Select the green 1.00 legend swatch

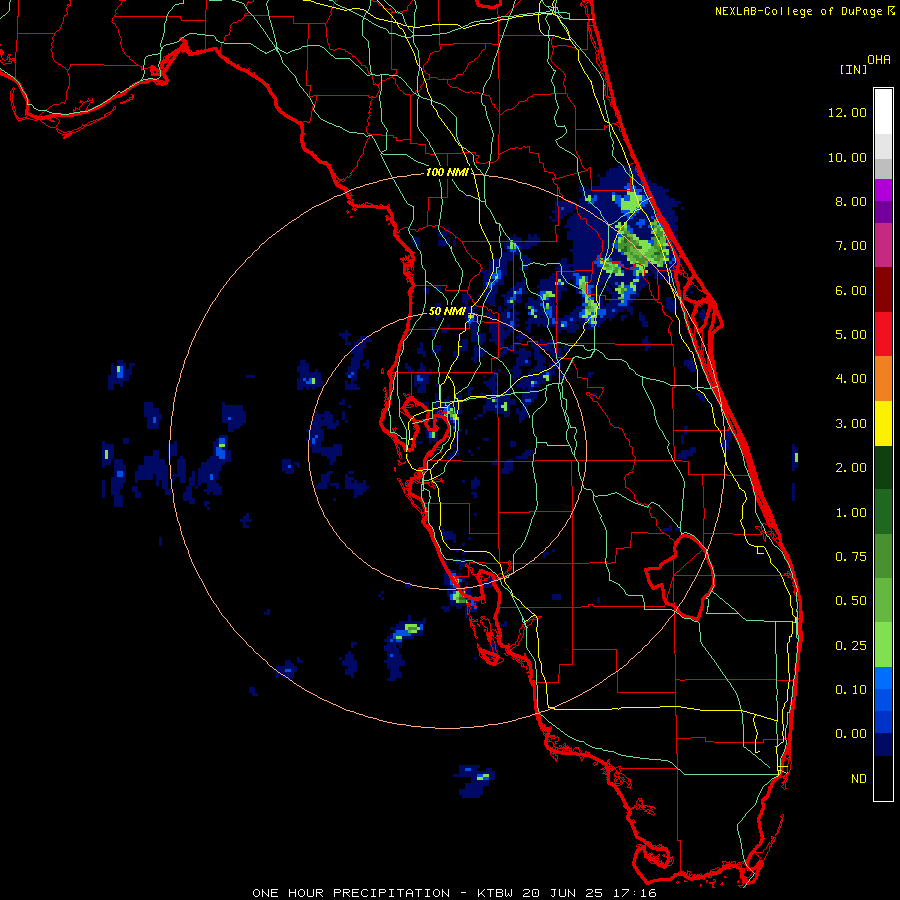883,512
